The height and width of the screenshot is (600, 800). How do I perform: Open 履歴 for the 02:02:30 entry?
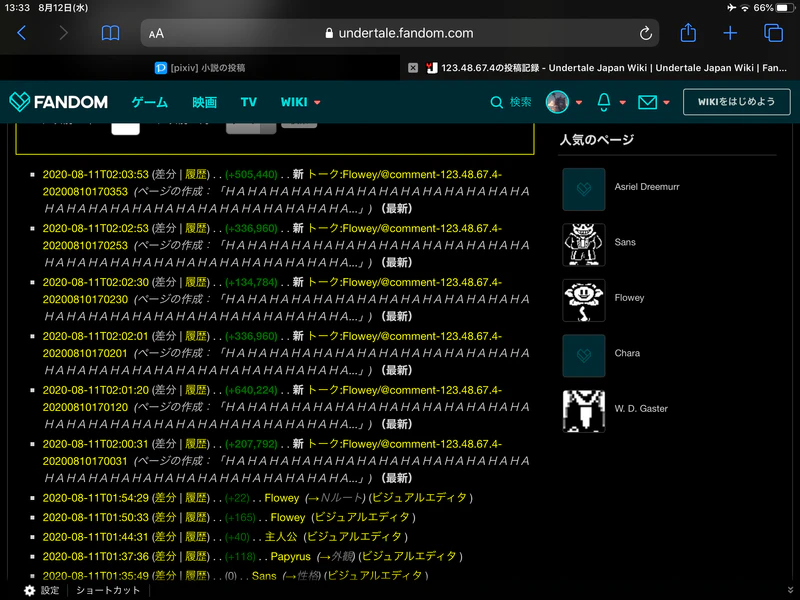[196, 283]
